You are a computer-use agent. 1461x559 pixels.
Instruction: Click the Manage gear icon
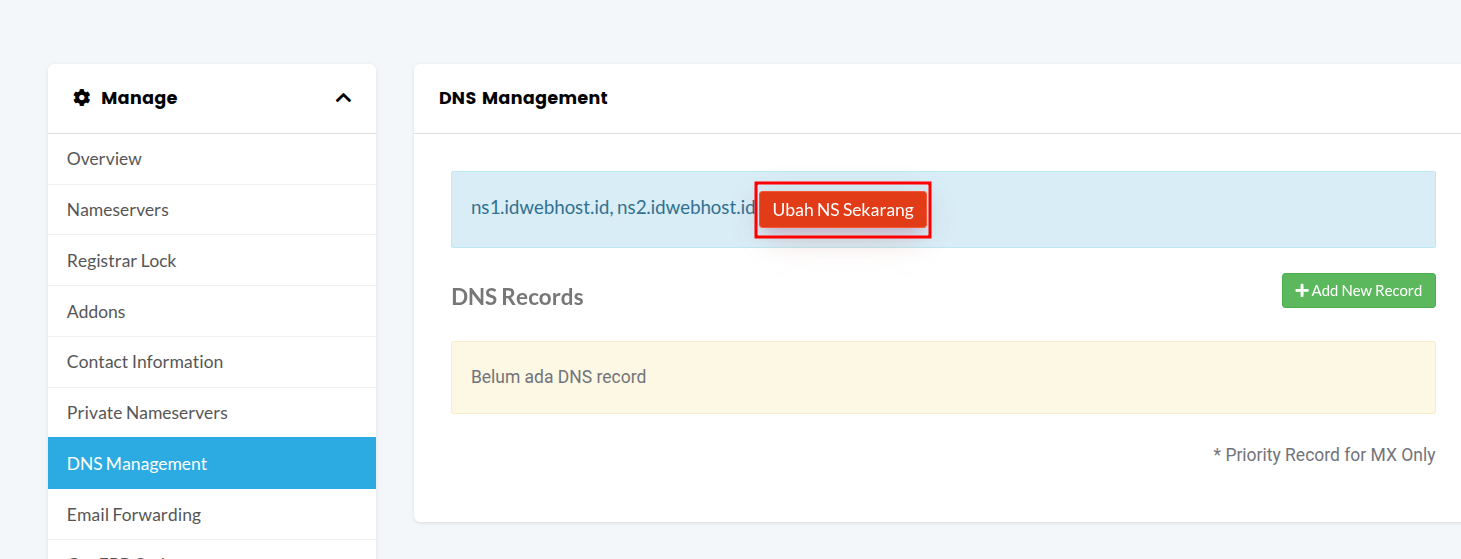tap(82, 98)
